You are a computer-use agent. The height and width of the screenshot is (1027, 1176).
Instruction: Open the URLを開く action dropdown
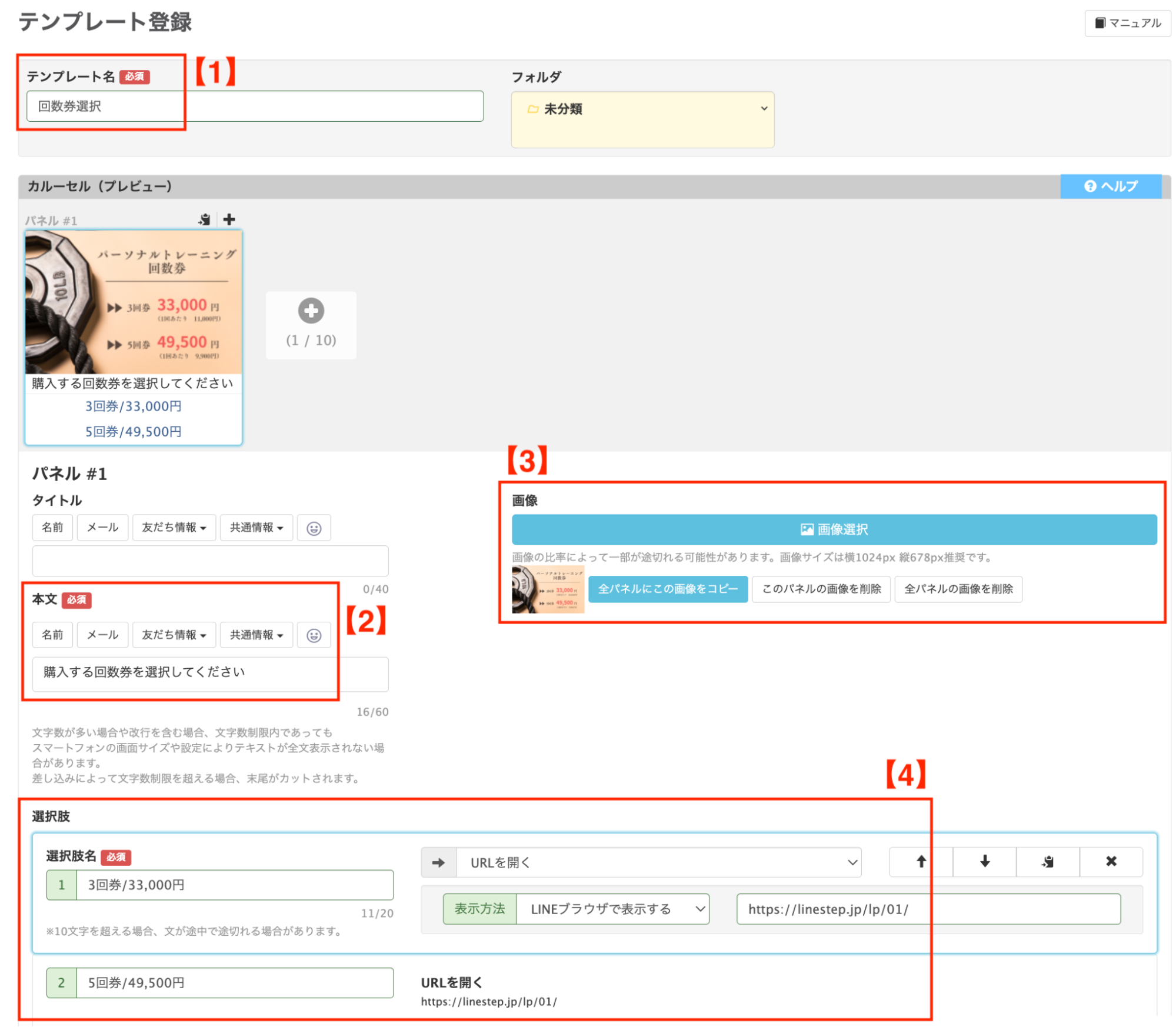(x=658, y=862)
